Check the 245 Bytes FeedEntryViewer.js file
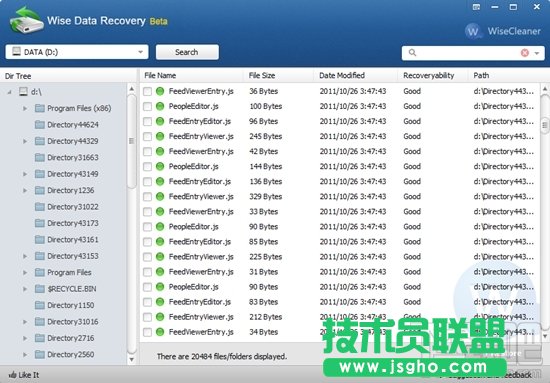The height and width of the screenshot is (383, 550). click(x=147, y=137)
